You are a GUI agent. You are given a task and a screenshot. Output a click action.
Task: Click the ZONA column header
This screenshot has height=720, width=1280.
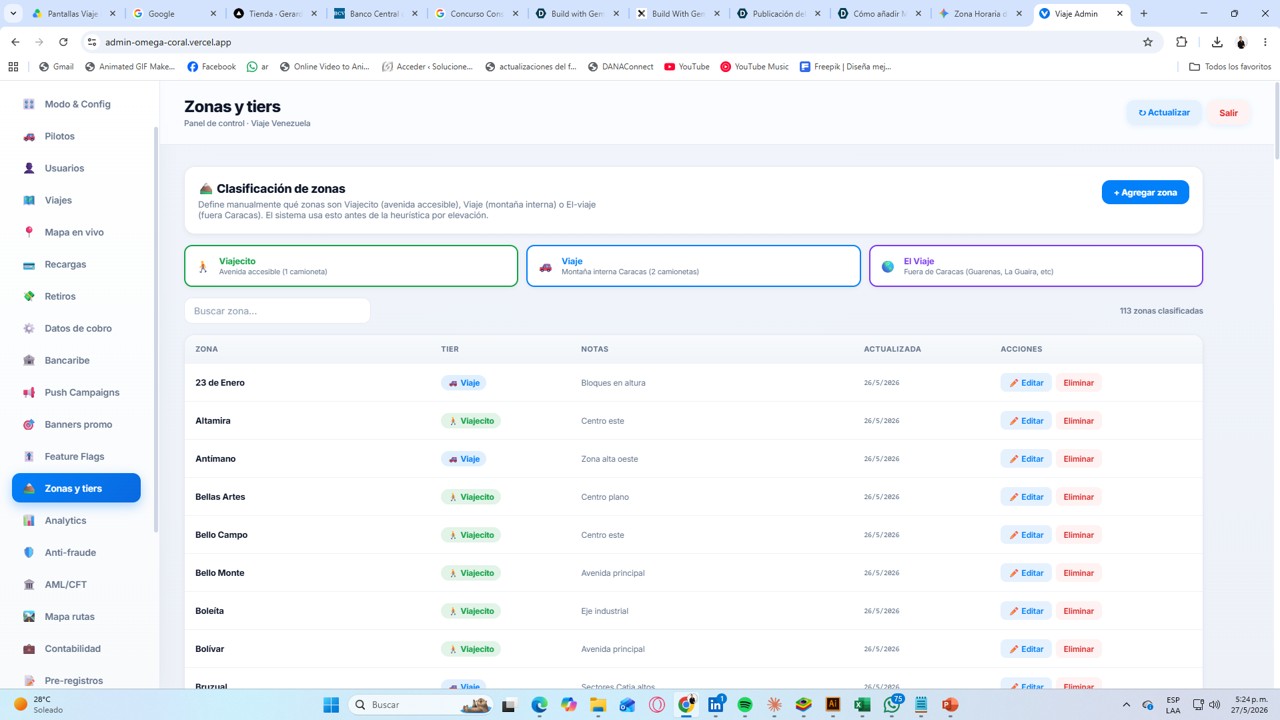[207, 349]
